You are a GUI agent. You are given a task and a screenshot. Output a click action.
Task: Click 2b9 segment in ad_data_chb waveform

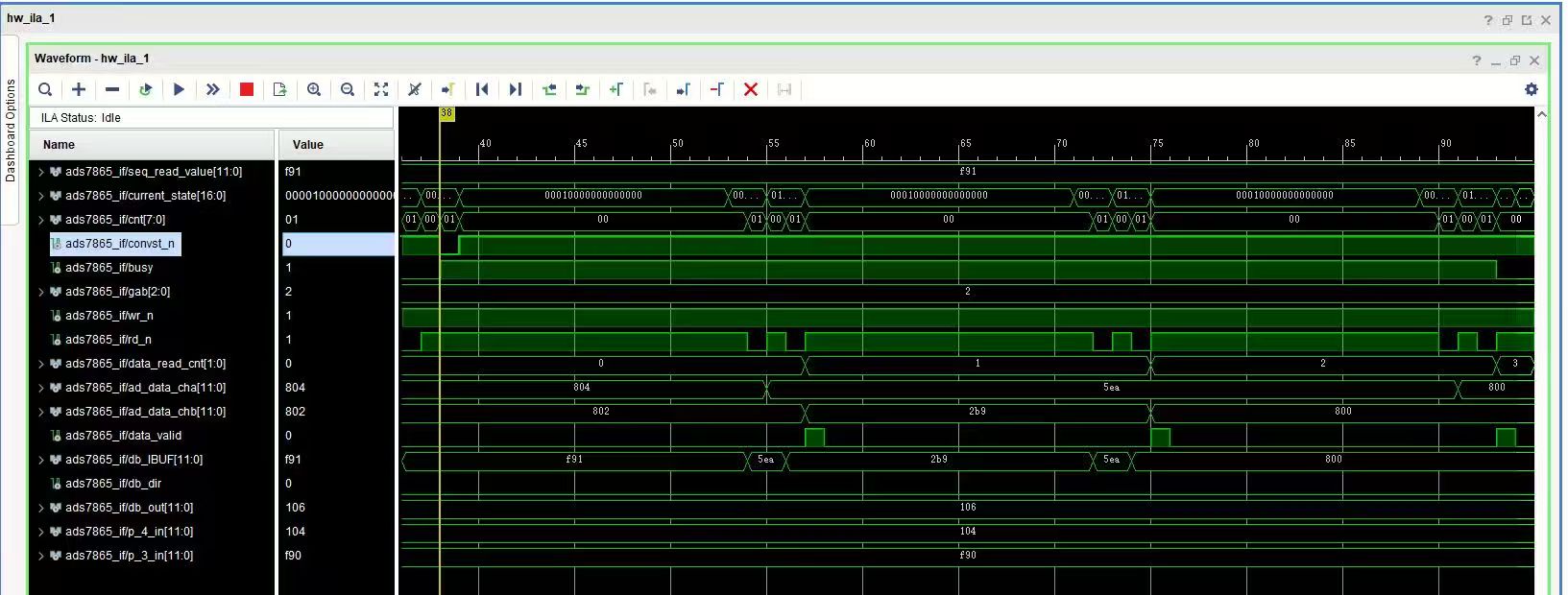coord(977,412)
